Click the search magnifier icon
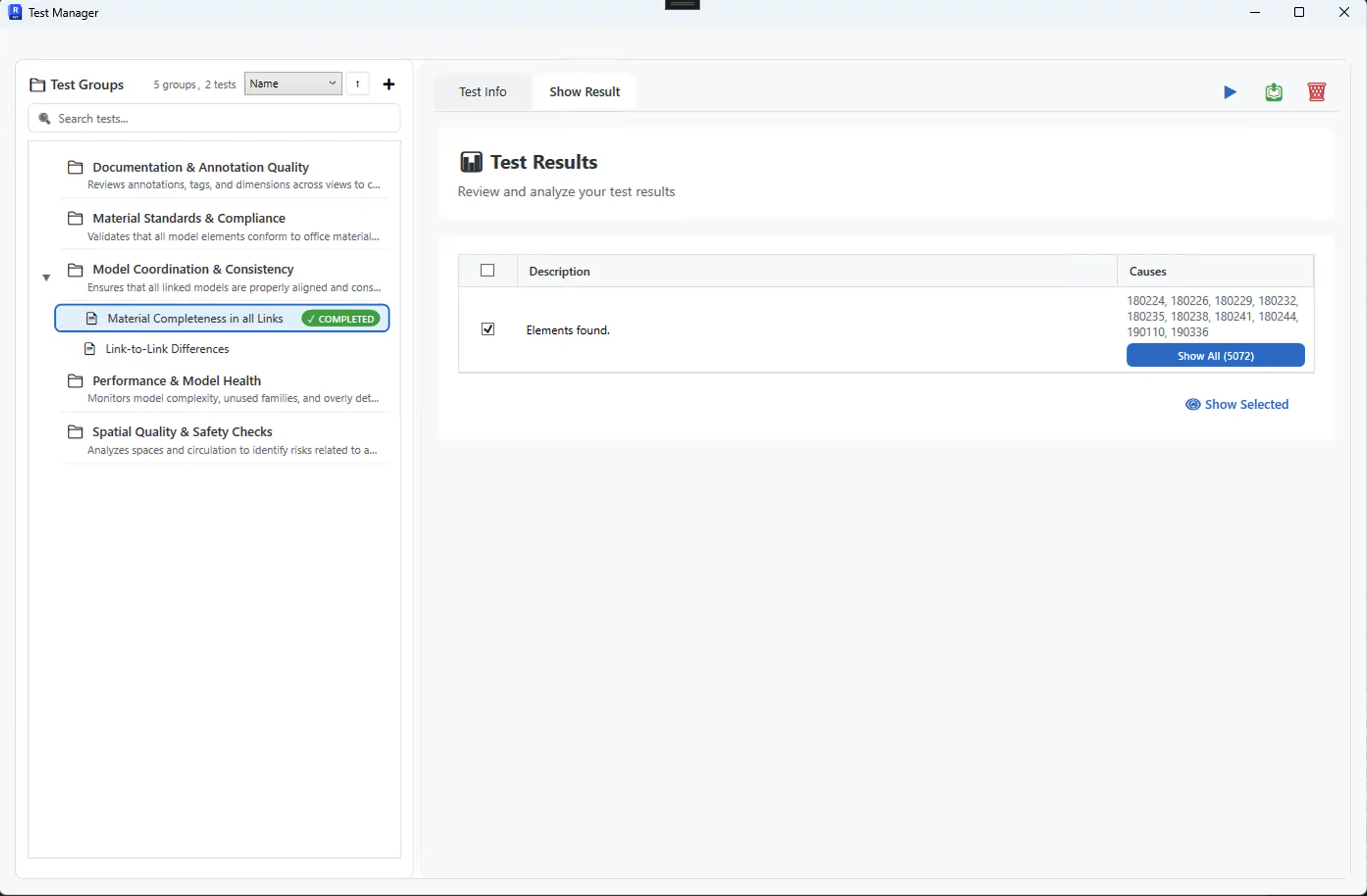The width and height of the screenshot is (1367, 896). click(44, 118)
